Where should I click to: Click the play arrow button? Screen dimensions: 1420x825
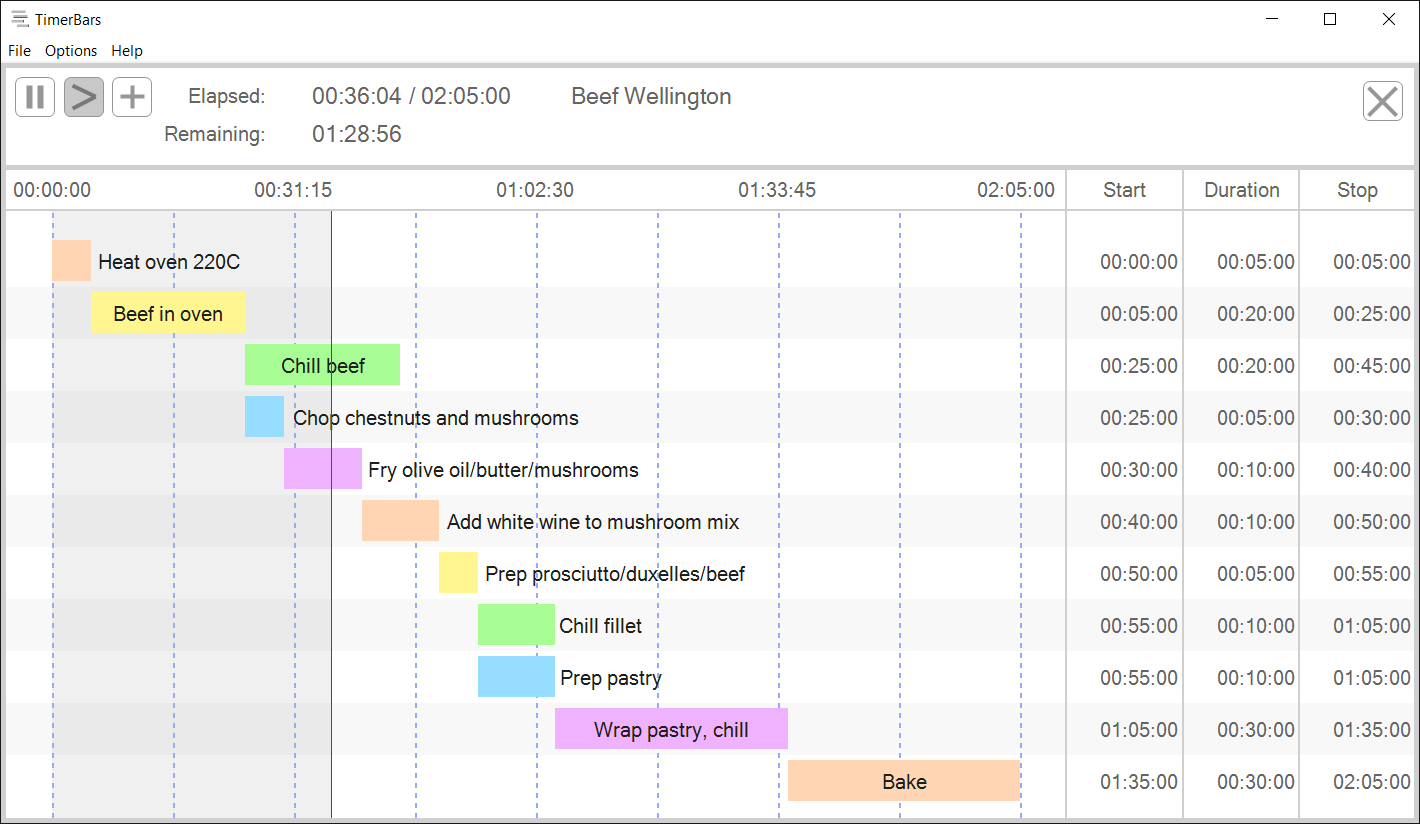pyautogui.click(x=84, y=97)
